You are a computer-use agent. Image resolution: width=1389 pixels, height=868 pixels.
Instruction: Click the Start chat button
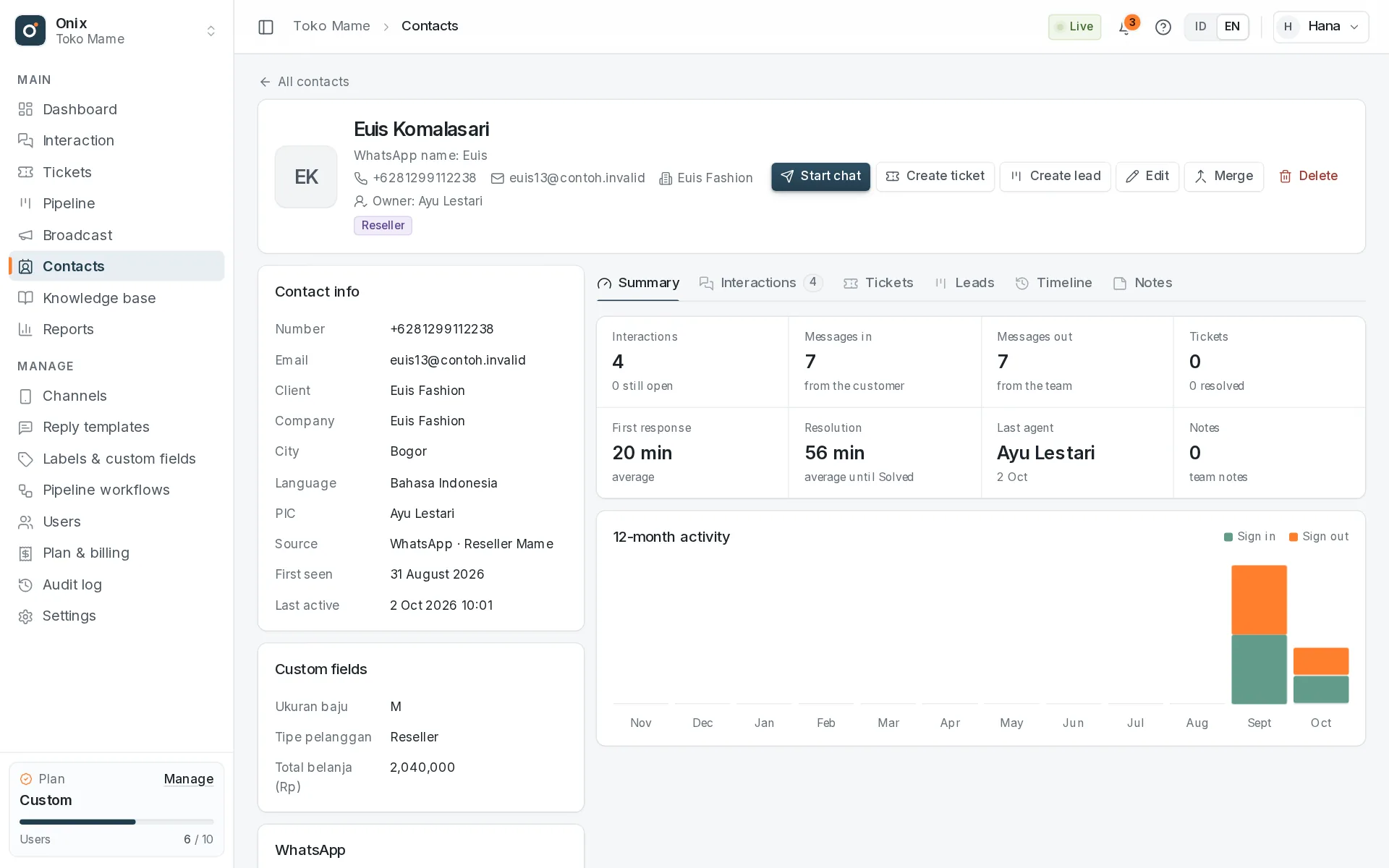pyautogui.click(x=820, y=176)
